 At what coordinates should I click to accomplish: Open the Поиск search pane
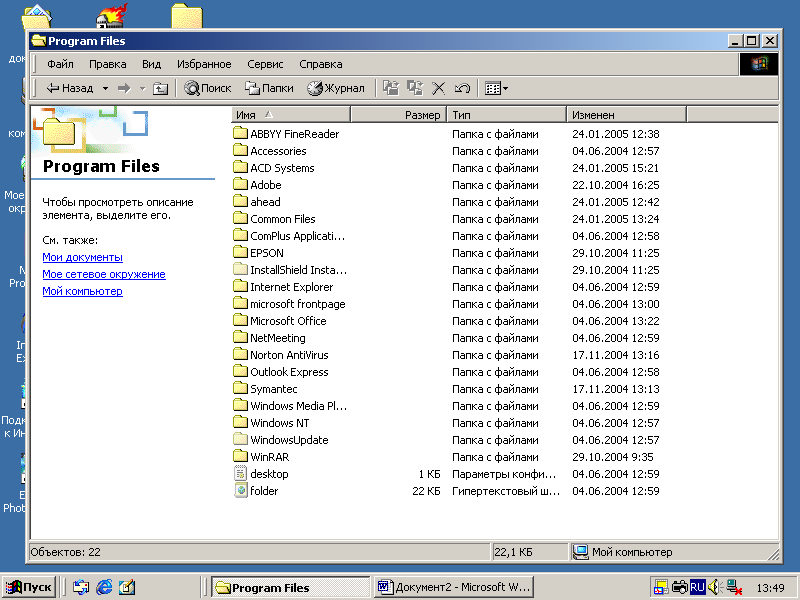point(208,88)
